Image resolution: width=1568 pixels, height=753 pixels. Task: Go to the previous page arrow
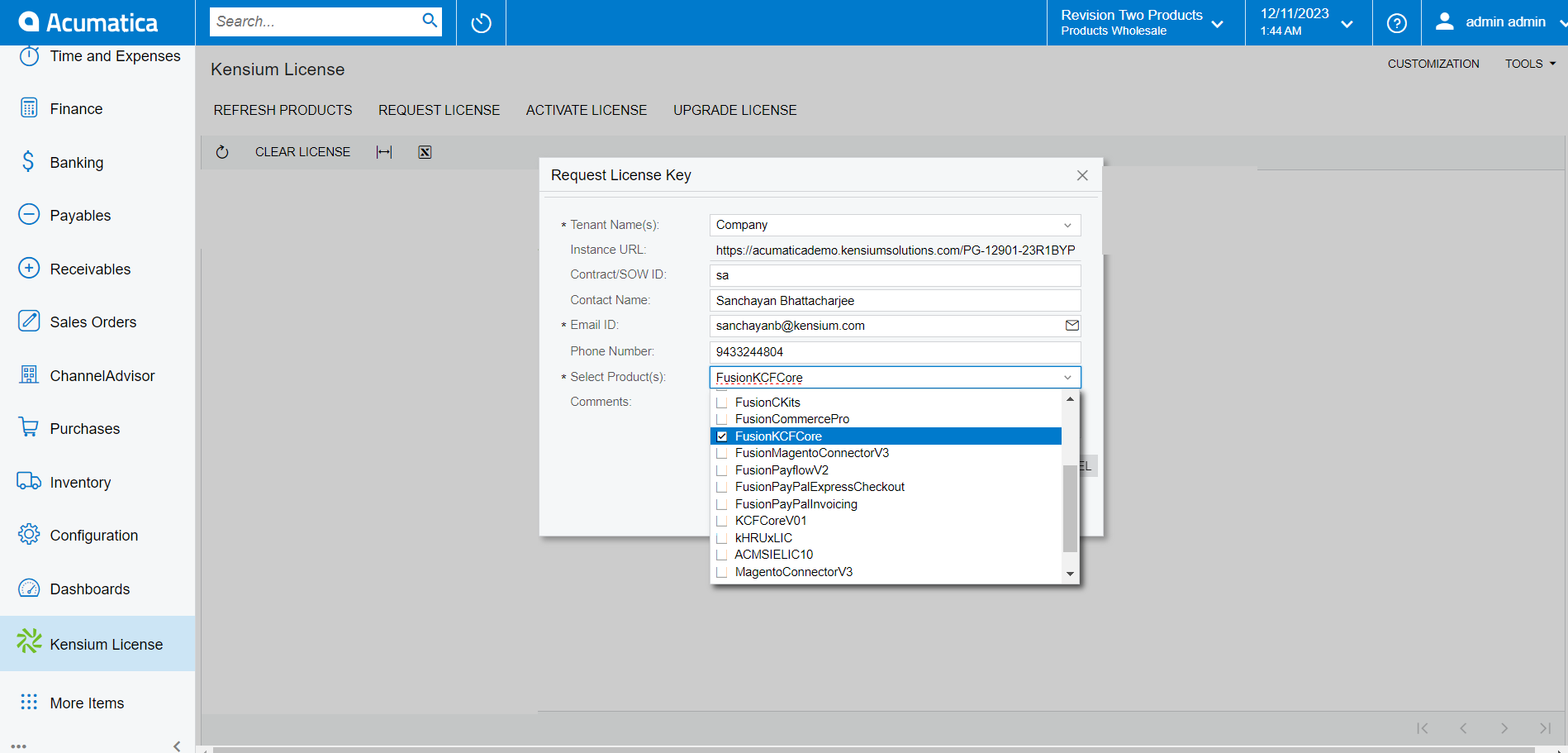1463,728
